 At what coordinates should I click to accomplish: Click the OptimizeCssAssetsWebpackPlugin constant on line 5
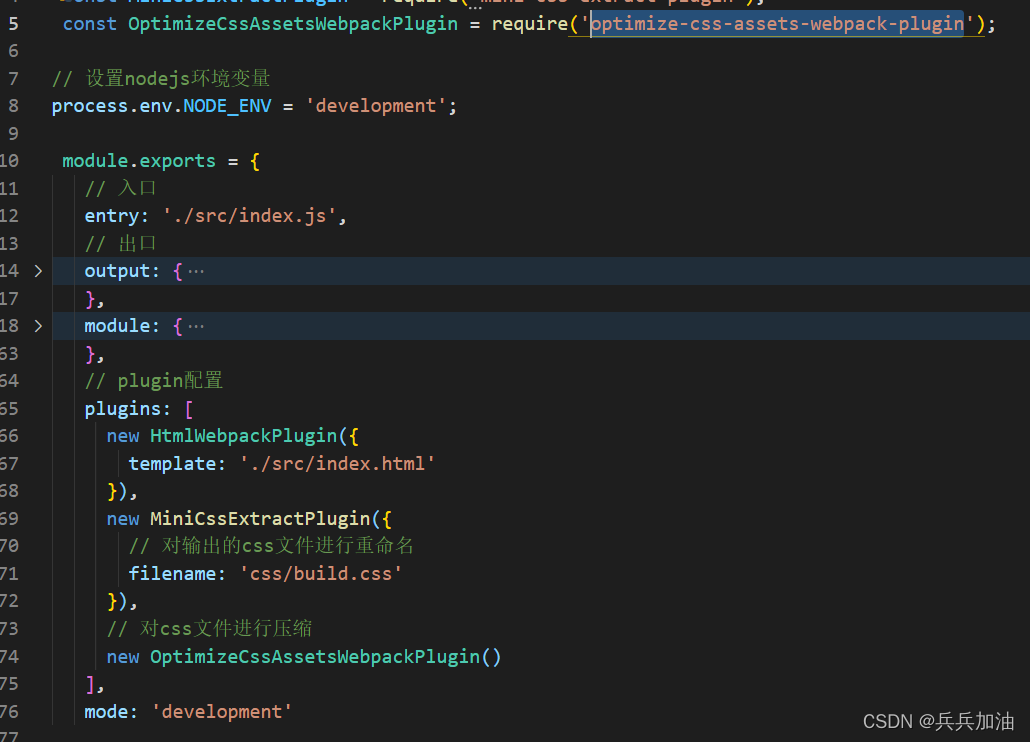point(293,24)
